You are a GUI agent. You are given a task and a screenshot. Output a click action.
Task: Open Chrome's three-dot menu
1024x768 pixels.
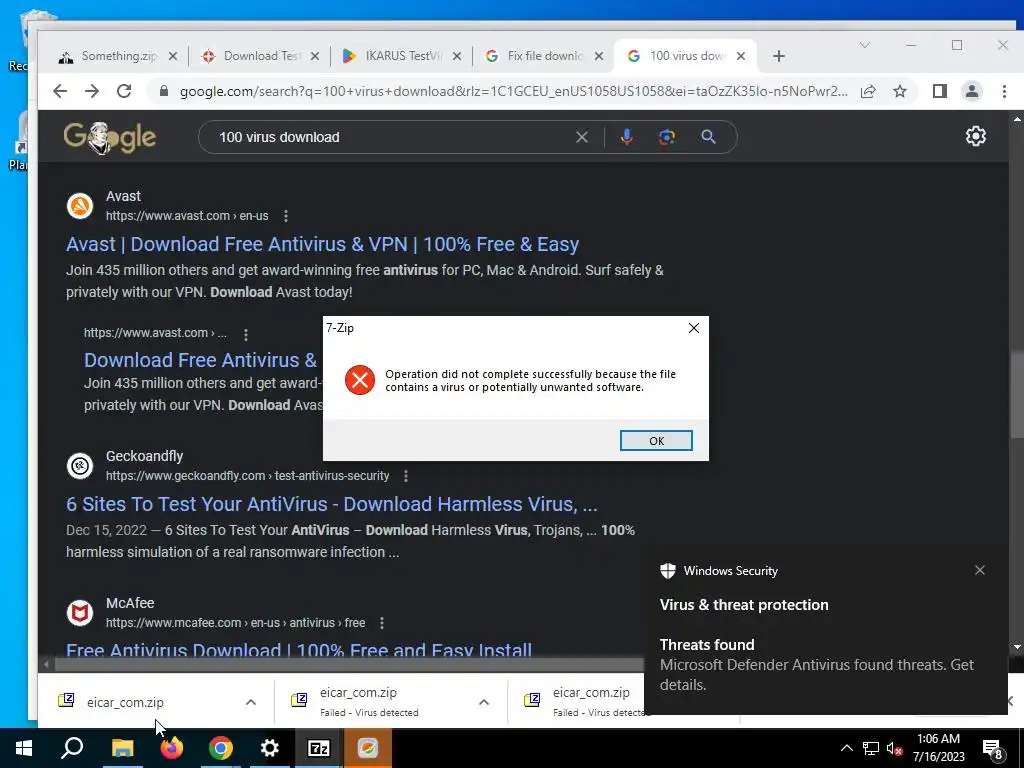pos(1004,91)
